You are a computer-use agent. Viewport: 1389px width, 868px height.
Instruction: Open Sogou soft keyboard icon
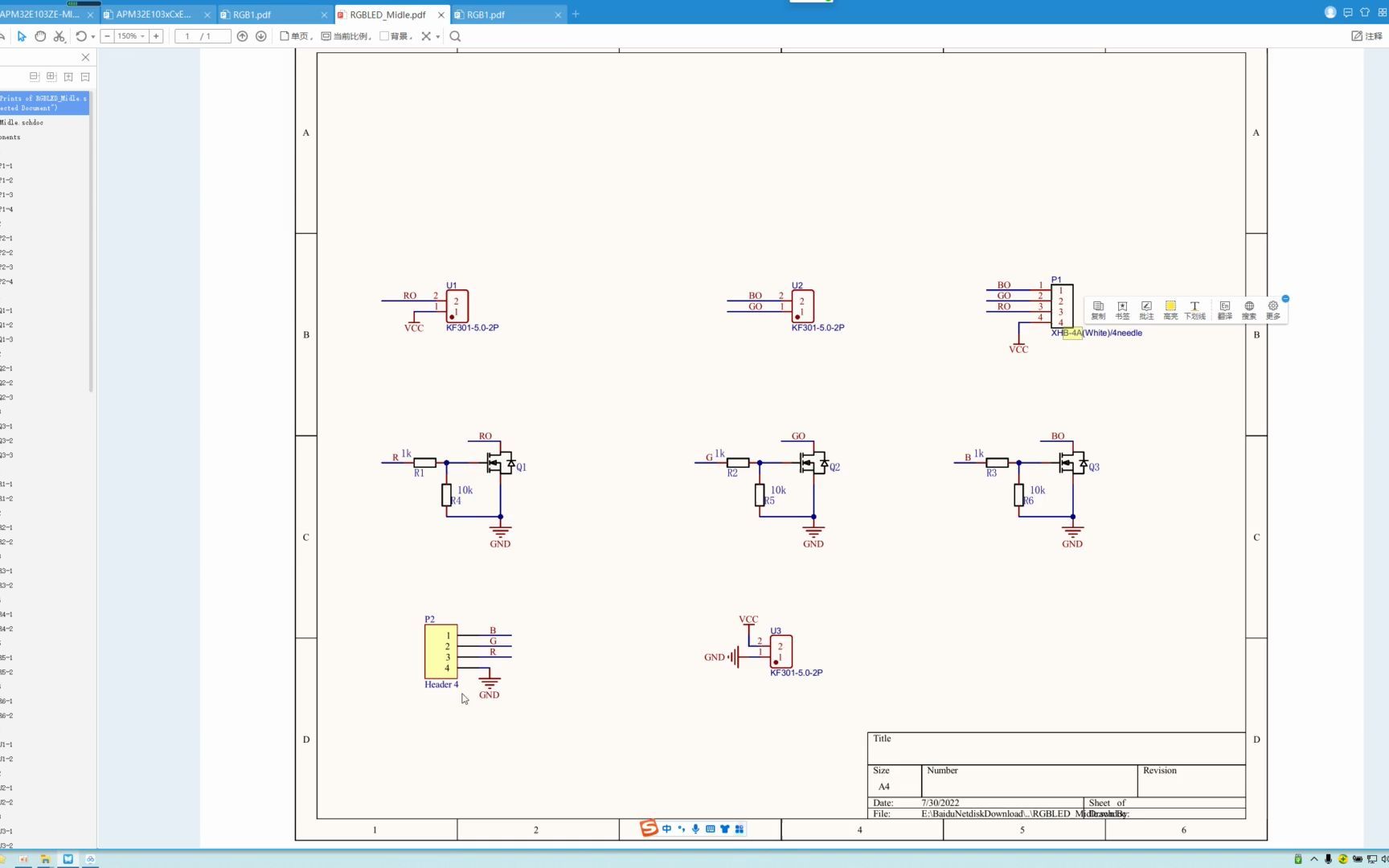coord(710,829)
